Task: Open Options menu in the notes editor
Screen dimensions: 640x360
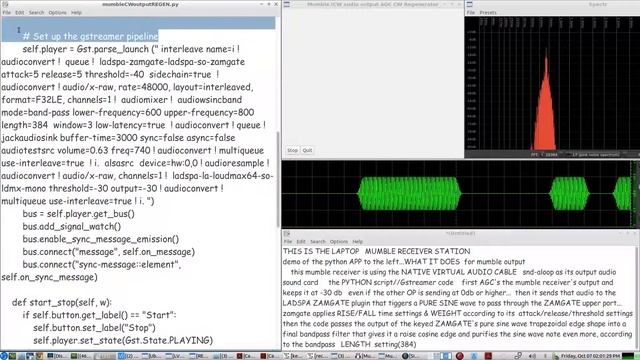Action: pyautogui.click(x=339, y=242)
